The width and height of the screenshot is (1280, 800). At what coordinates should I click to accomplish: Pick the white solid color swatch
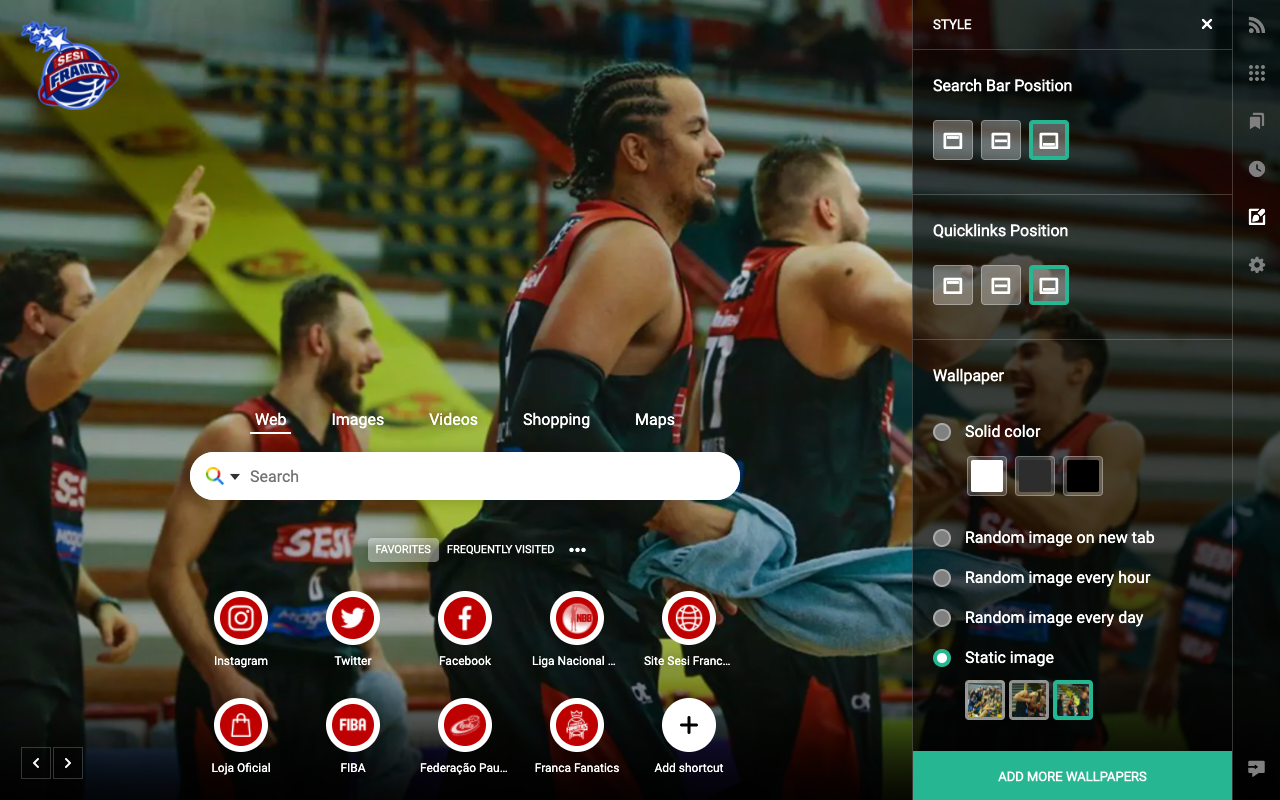[987, 476]
